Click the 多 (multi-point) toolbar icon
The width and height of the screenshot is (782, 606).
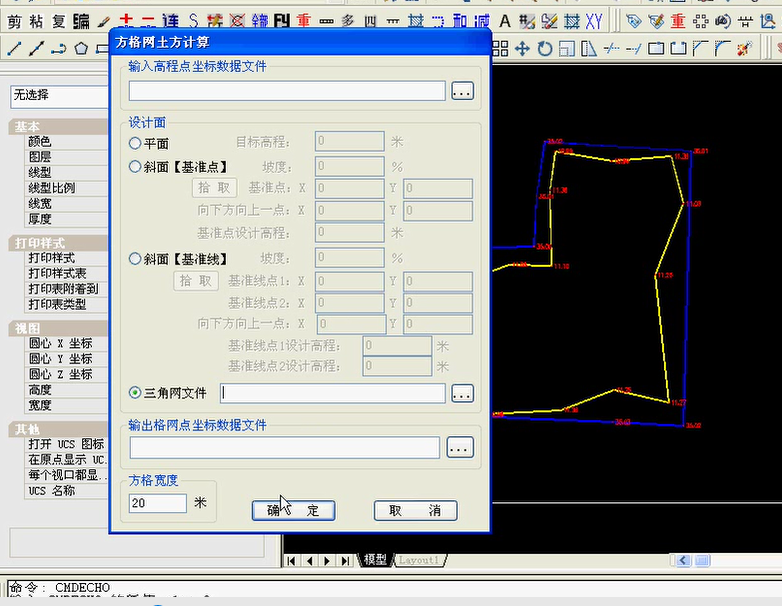click(348, 21)
